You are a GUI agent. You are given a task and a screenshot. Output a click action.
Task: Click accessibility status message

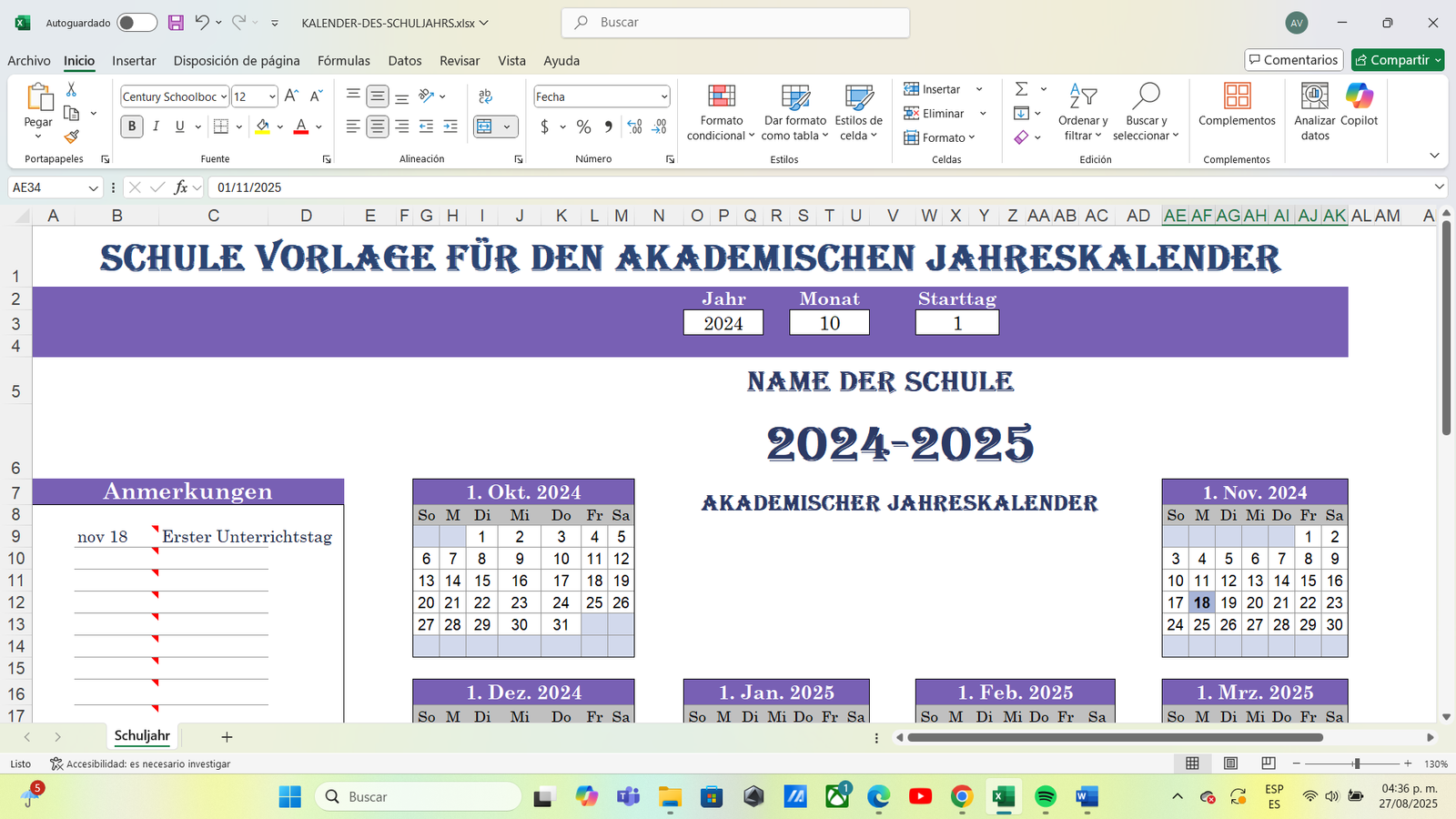pos(140,764)
